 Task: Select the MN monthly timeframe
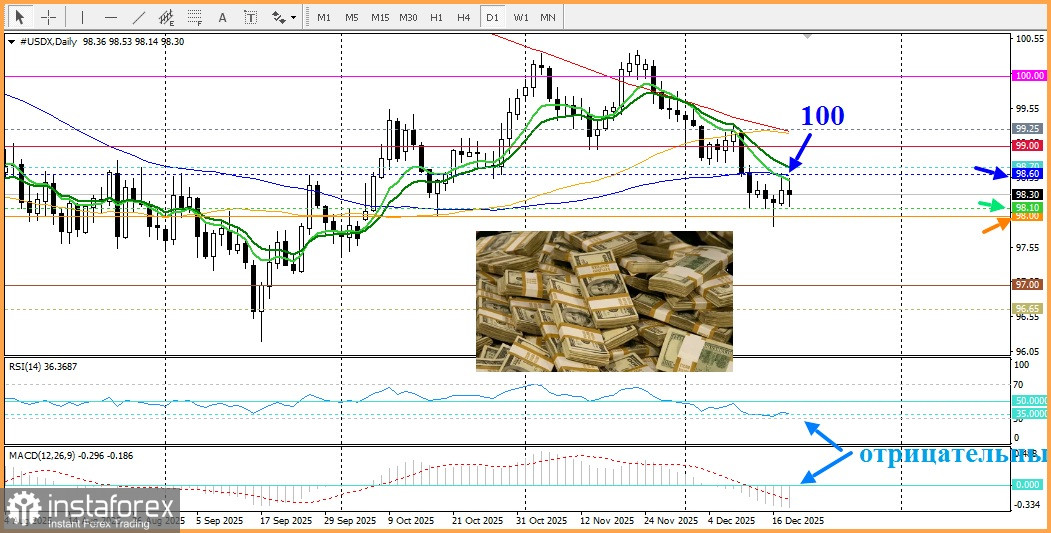(x=548, y=17)
